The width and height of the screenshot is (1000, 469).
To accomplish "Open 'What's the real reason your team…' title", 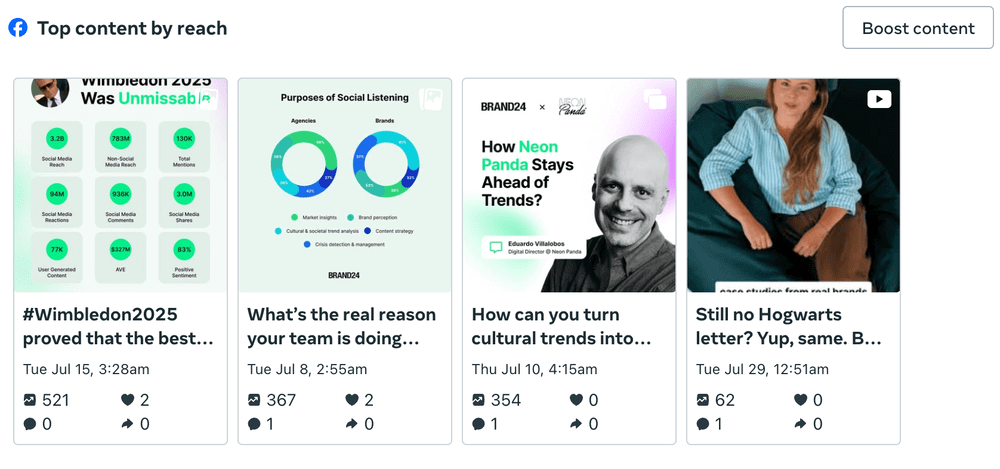I will tap(342, 326).
